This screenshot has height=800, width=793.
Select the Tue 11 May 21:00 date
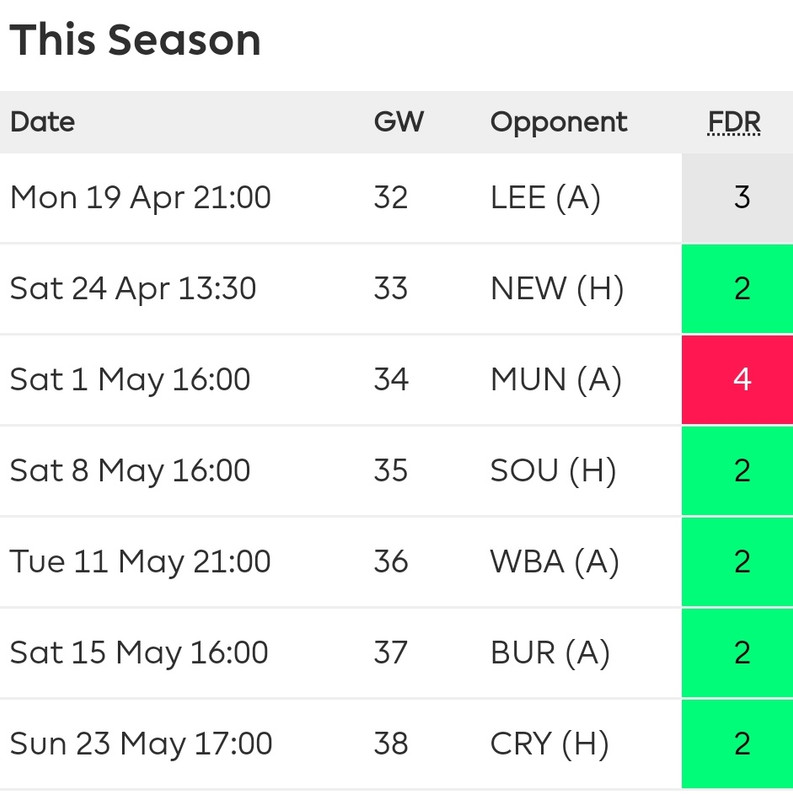point(140,561)
